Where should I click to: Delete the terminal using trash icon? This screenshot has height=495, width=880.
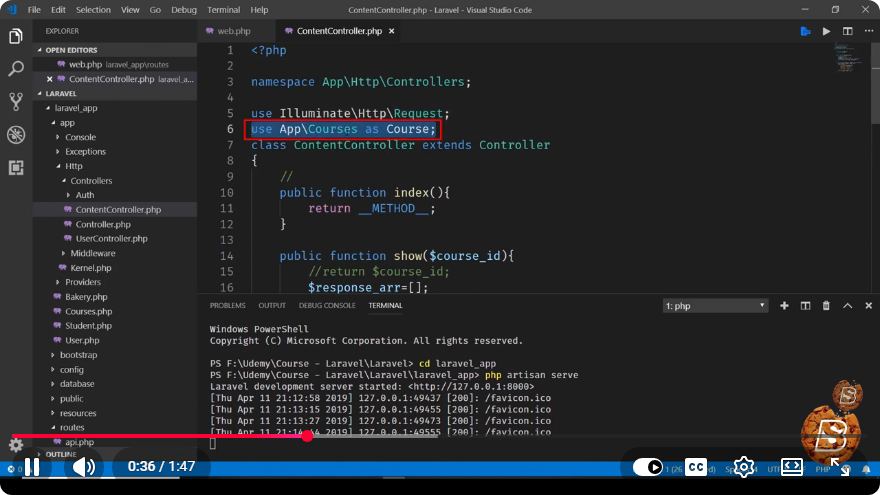(x=826, y=306)
